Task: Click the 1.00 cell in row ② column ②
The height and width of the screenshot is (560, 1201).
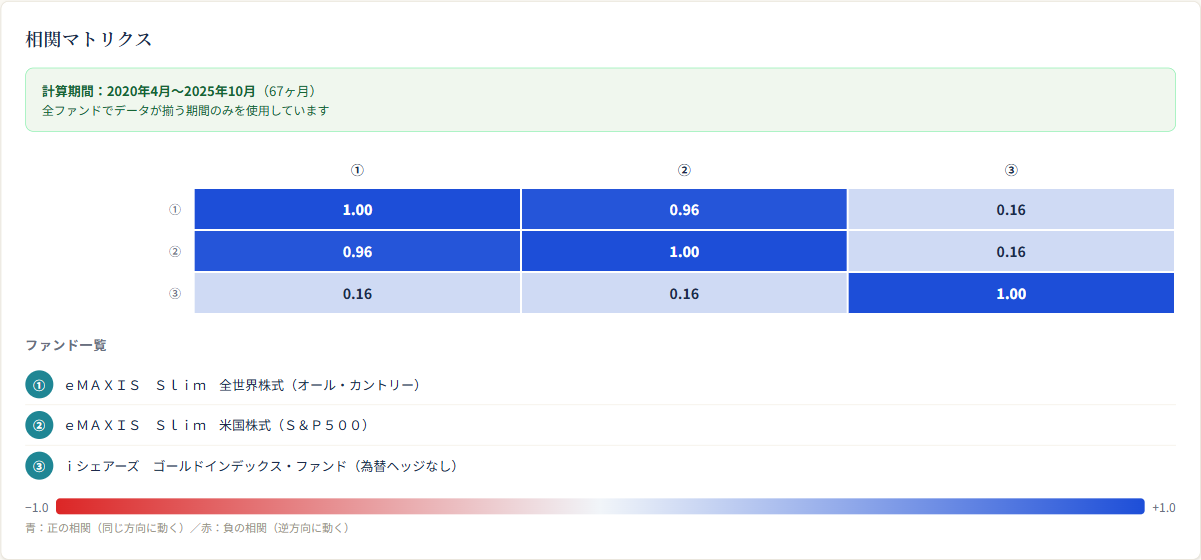Action: pos(684,251)
